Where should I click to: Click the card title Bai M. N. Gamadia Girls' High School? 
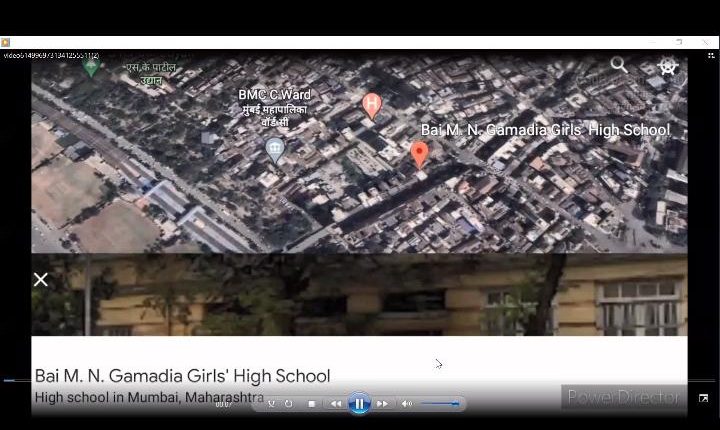click(182, 376)
